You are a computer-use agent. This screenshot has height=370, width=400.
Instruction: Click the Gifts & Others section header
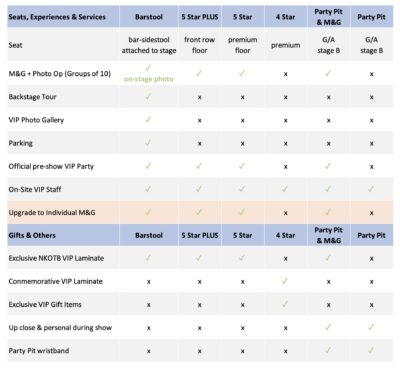(x=32, y=235)
